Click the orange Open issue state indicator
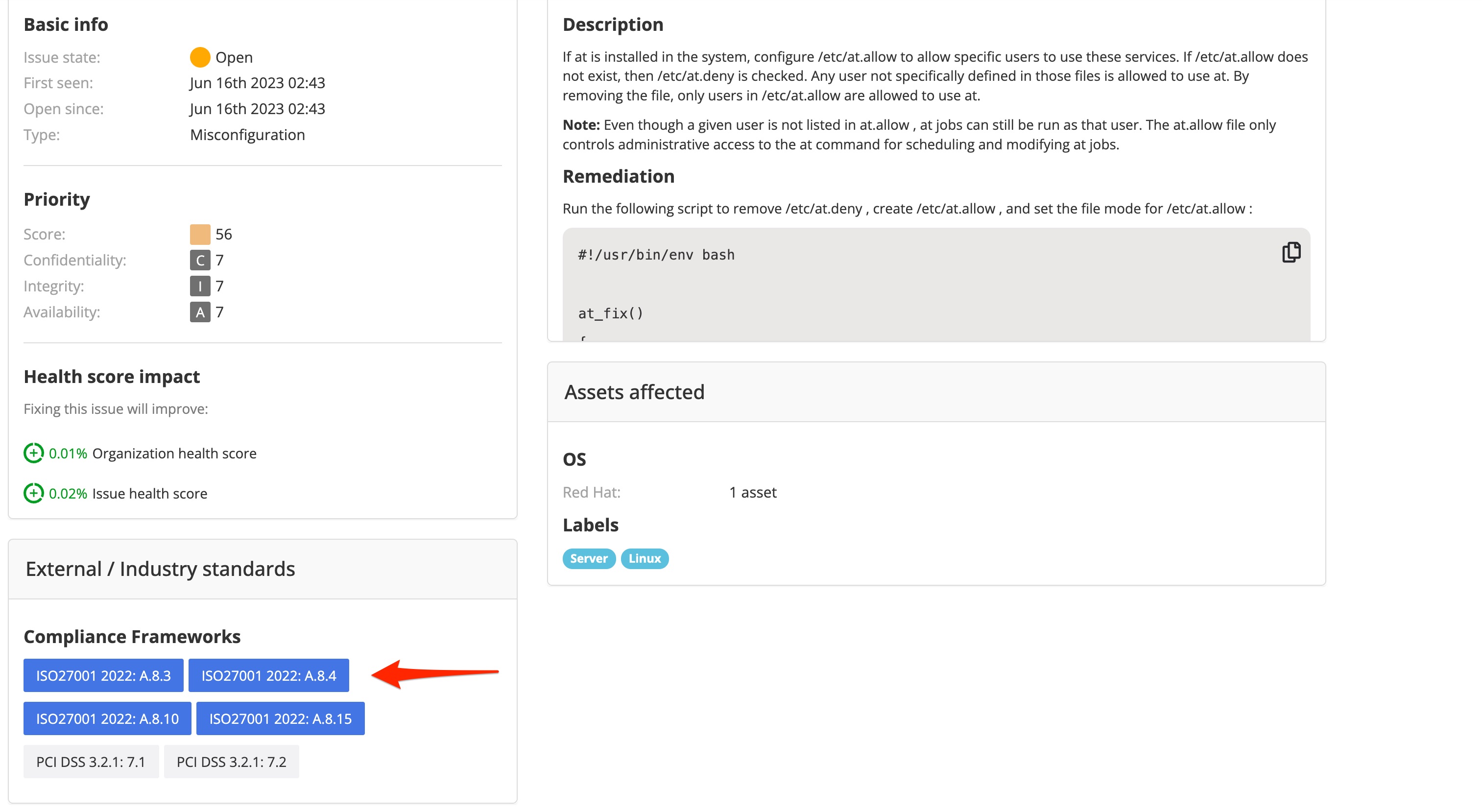Viewport: 1482px width, 812px height. (x=200, y=57)
